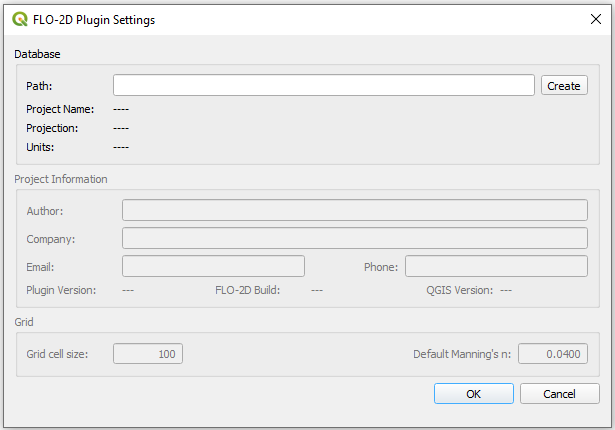Click into the Company text box
Viewport: 615px width, 430px height.
click(354, 238)
